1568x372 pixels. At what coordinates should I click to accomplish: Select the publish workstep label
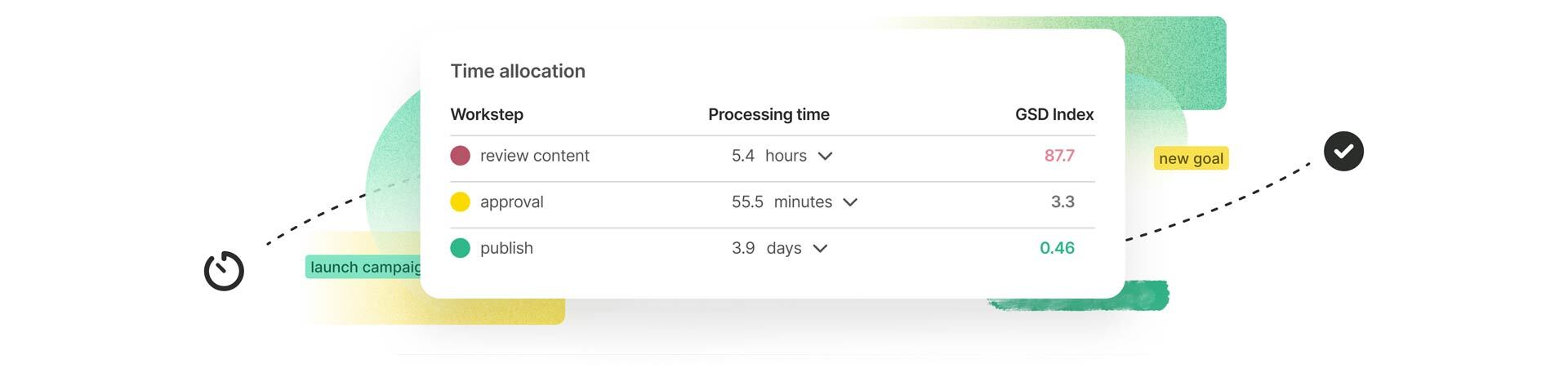[x=506, y=248]
